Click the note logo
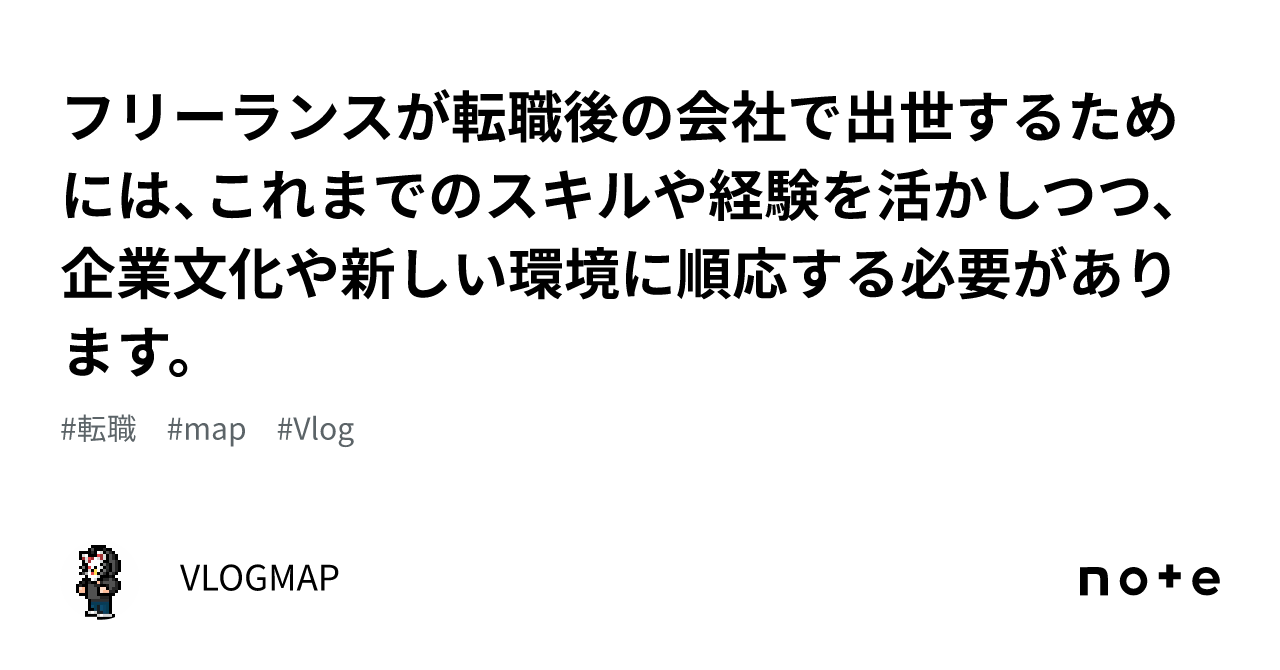This screenshot has width=1280, height=670. coord(1149,580)
